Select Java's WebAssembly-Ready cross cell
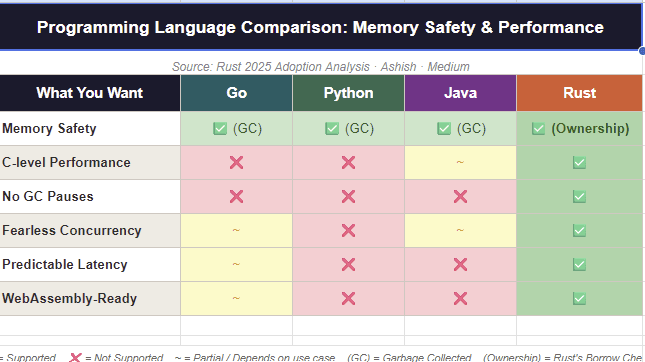Screen dimensions: 645x362 click(460, 299)
